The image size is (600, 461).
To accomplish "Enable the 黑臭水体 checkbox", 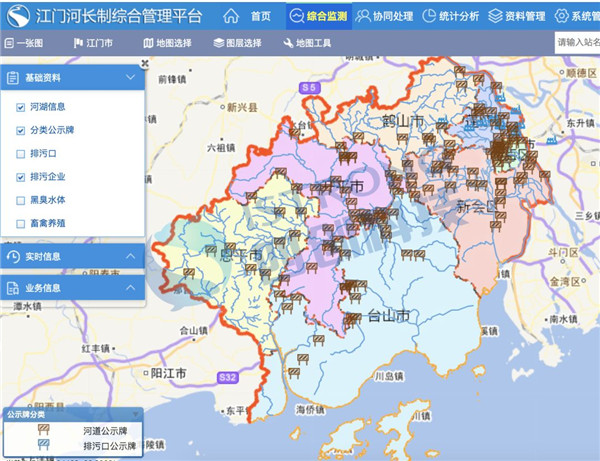I will [x=21, y=200].
